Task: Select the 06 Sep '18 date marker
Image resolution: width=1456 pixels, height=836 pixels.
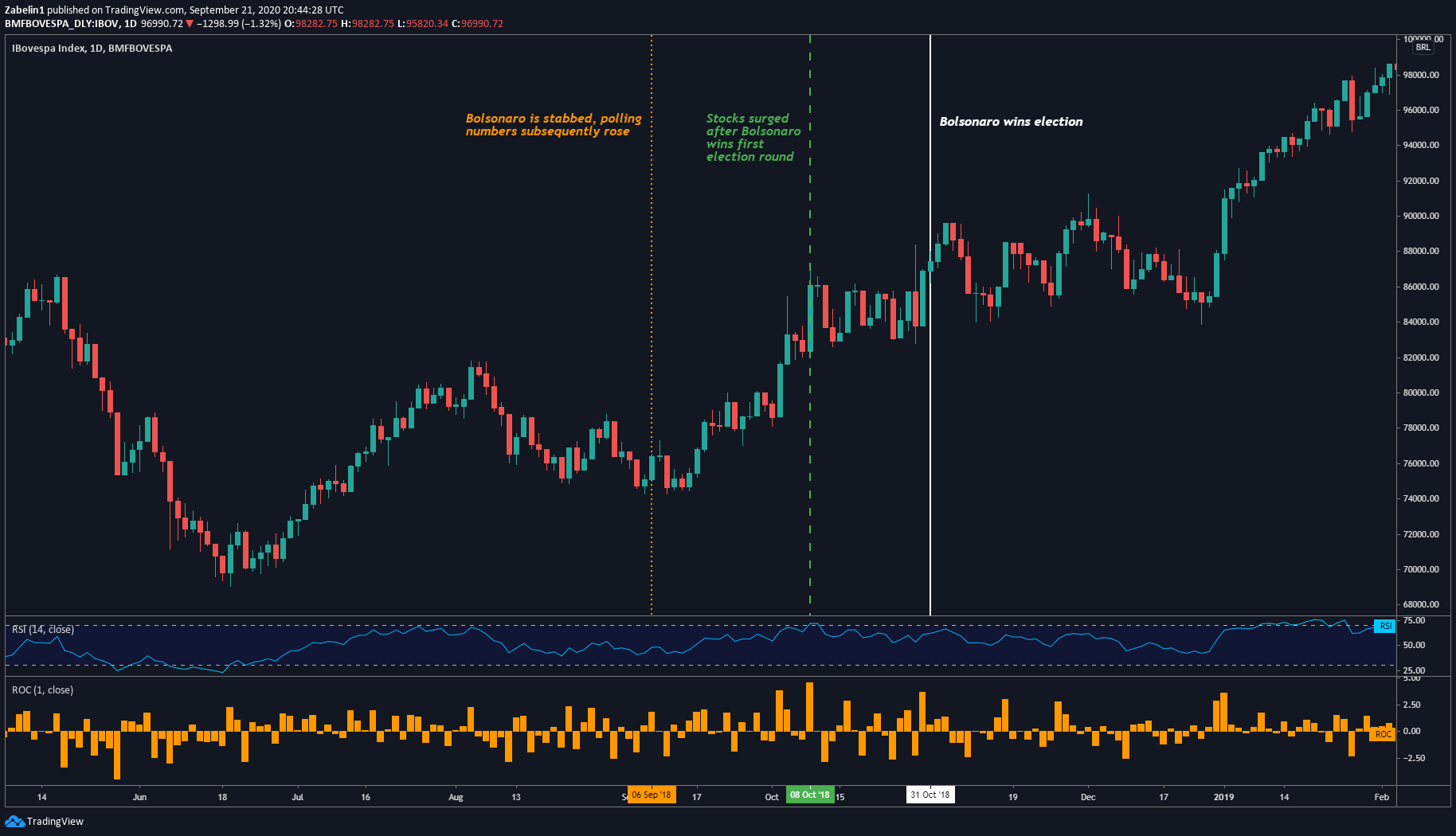Action: tap(651, 795)
